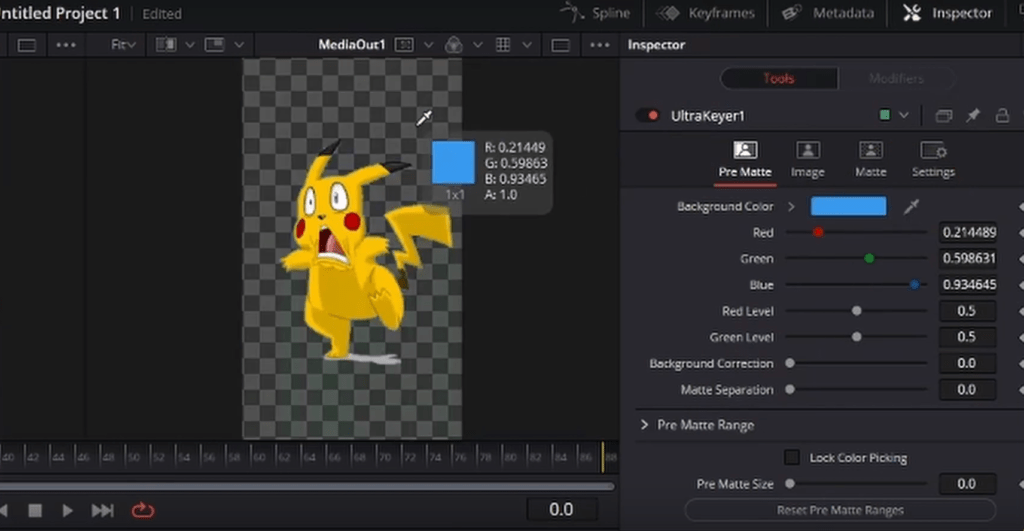Image resolution: width=1024 pixels, height=531 pixels.
Task: Click the right single viewer layout icon
Action: click(x=560, y=45)
